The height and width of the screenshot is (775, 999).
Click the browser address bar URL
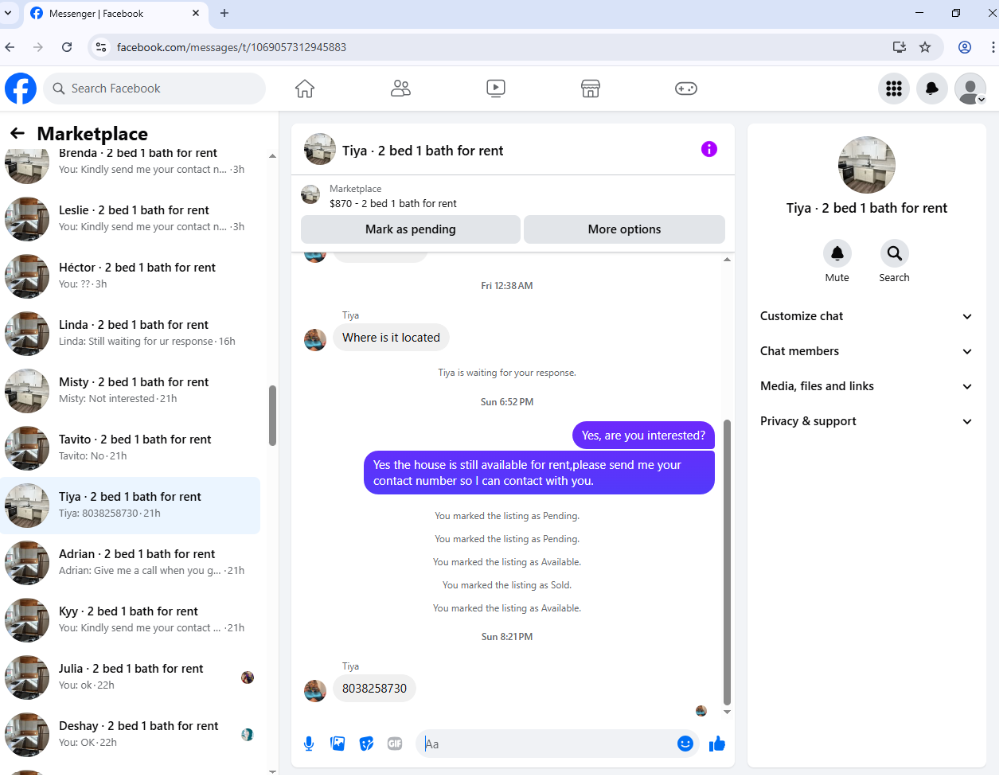232,47
